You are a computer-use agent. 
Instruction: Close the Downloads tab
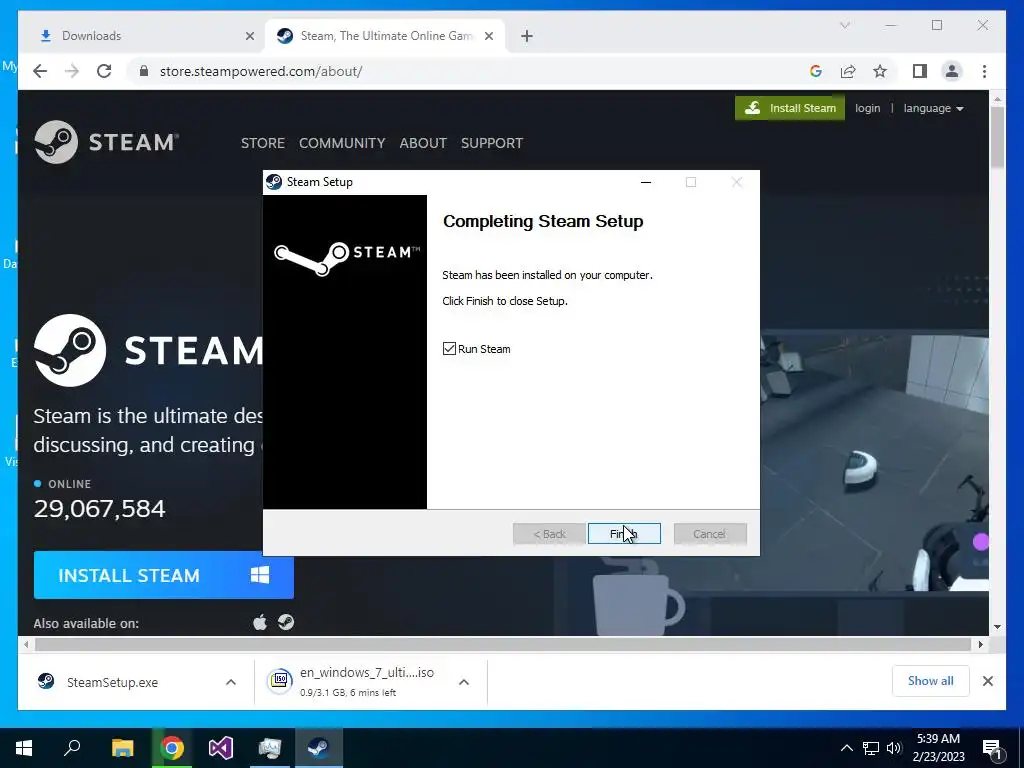point(249,36)
